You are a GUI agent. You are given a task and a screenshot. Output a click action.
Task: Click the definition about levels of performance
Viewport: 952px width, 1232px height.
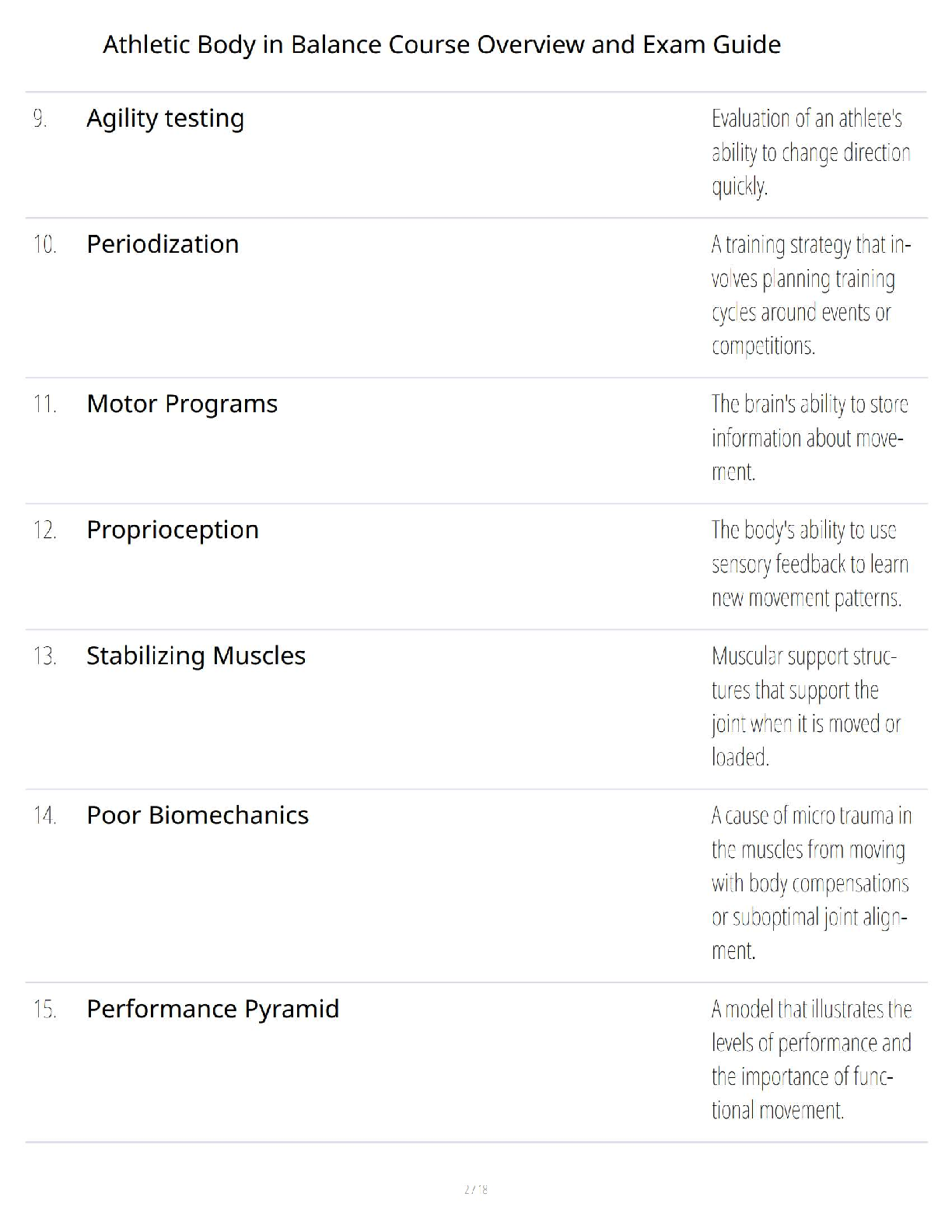(810, 1059)
